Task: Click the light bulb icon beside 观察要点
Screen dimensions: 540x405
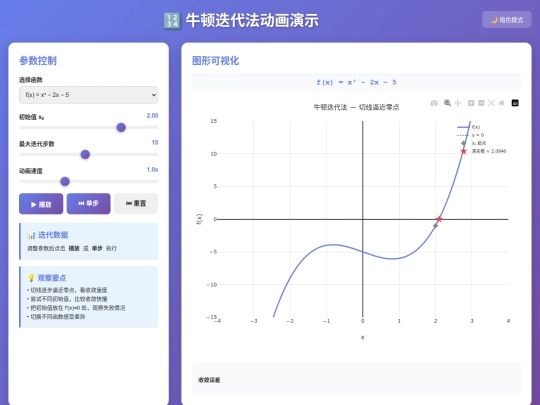Action: pos(31,278)
